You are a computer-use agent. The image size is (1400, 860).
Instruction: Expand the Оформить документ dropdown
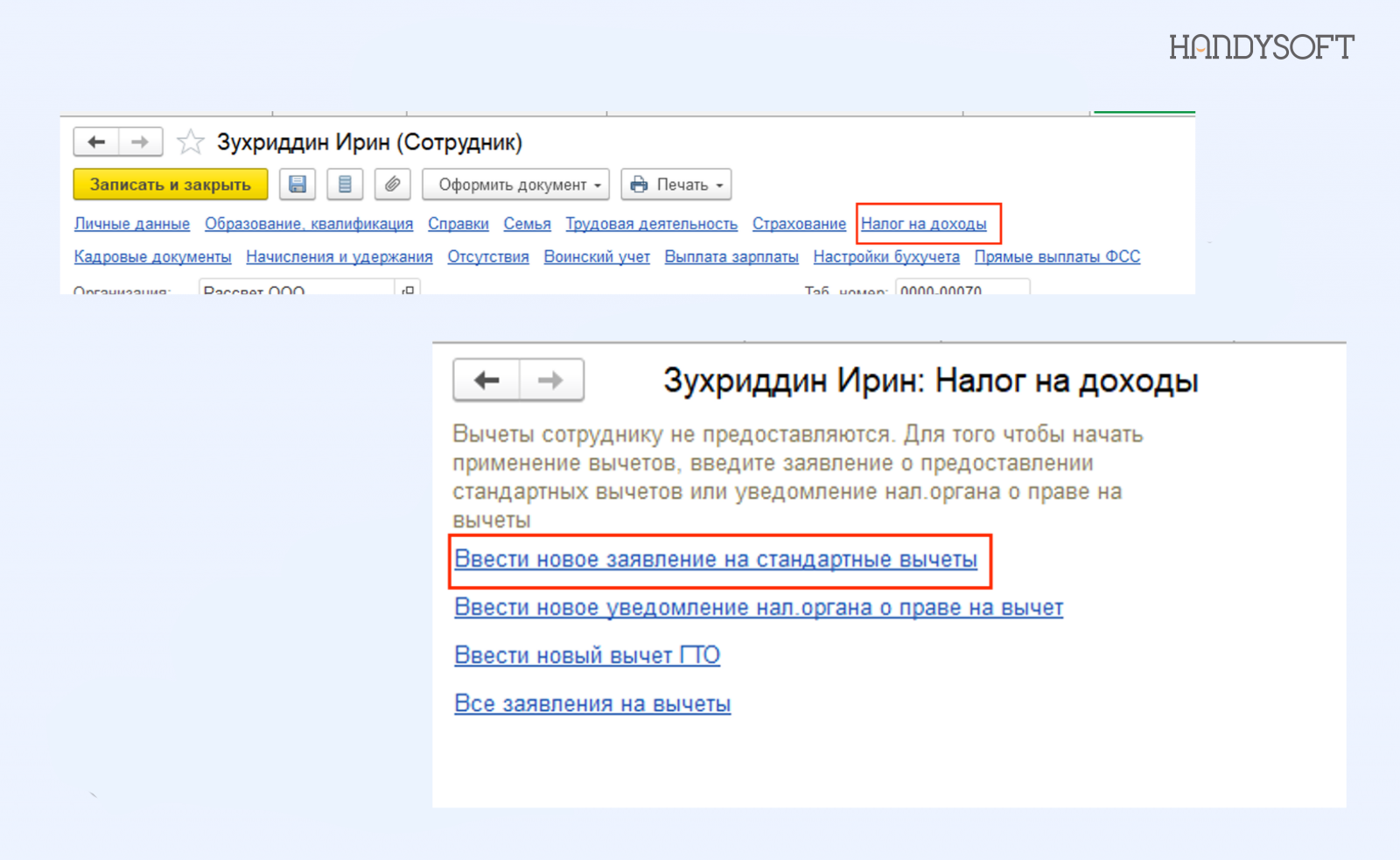coord(516,185)
